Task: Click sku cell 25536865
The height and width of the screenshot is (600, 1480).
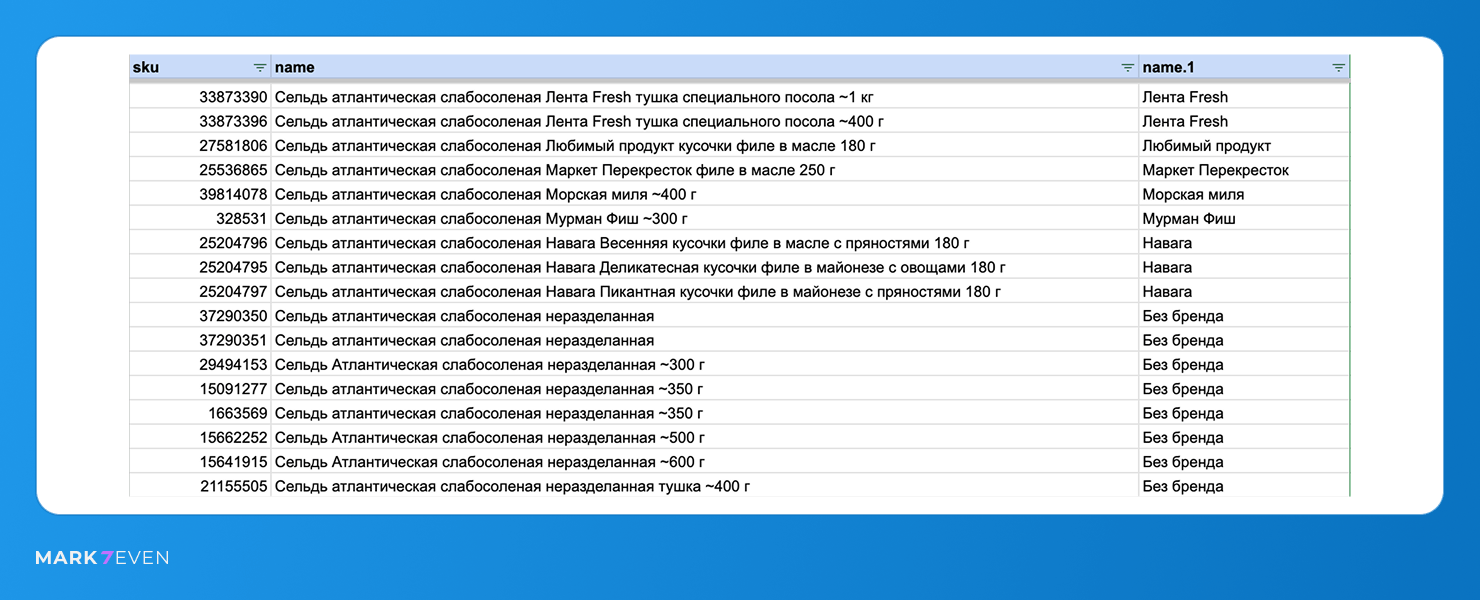Action: click(x=200, y=170)
